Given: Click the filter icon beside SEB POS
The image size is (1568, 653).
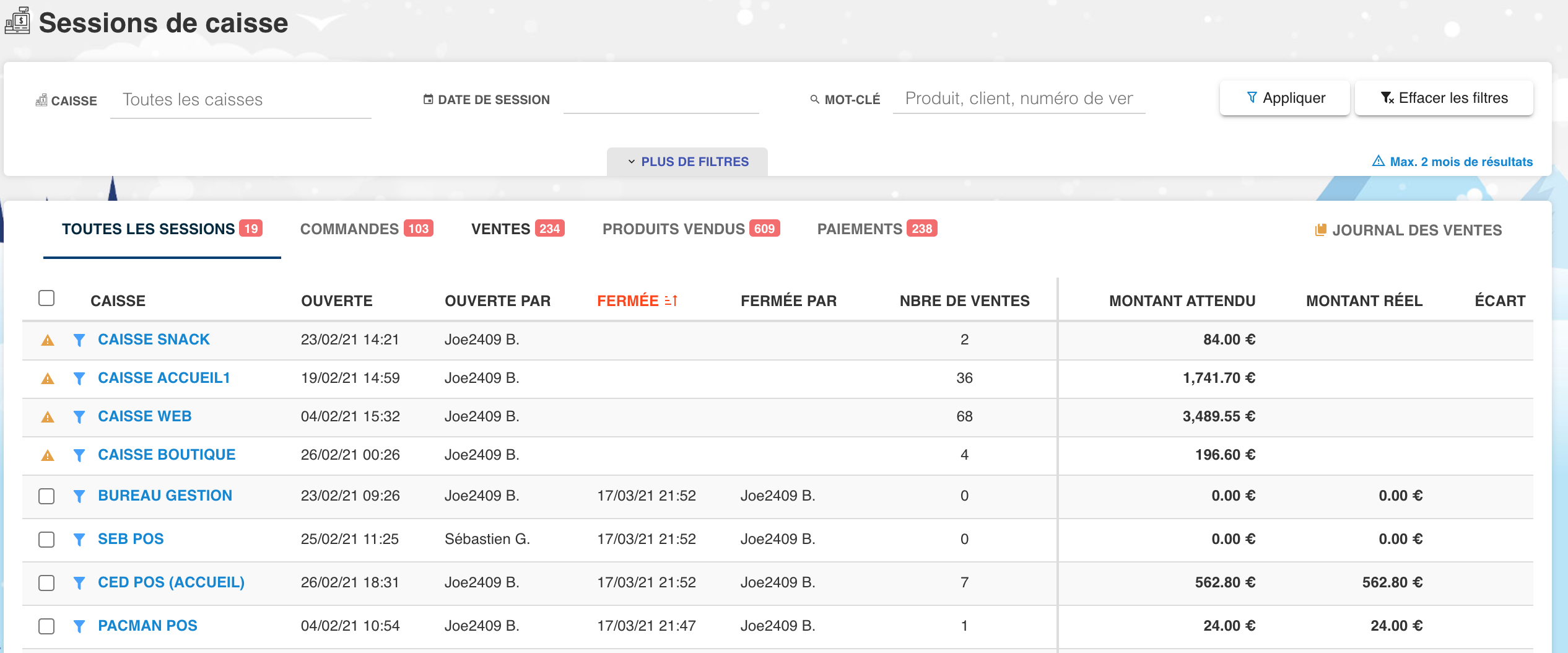Looking at the screenshot, I should tap(79, 540).
